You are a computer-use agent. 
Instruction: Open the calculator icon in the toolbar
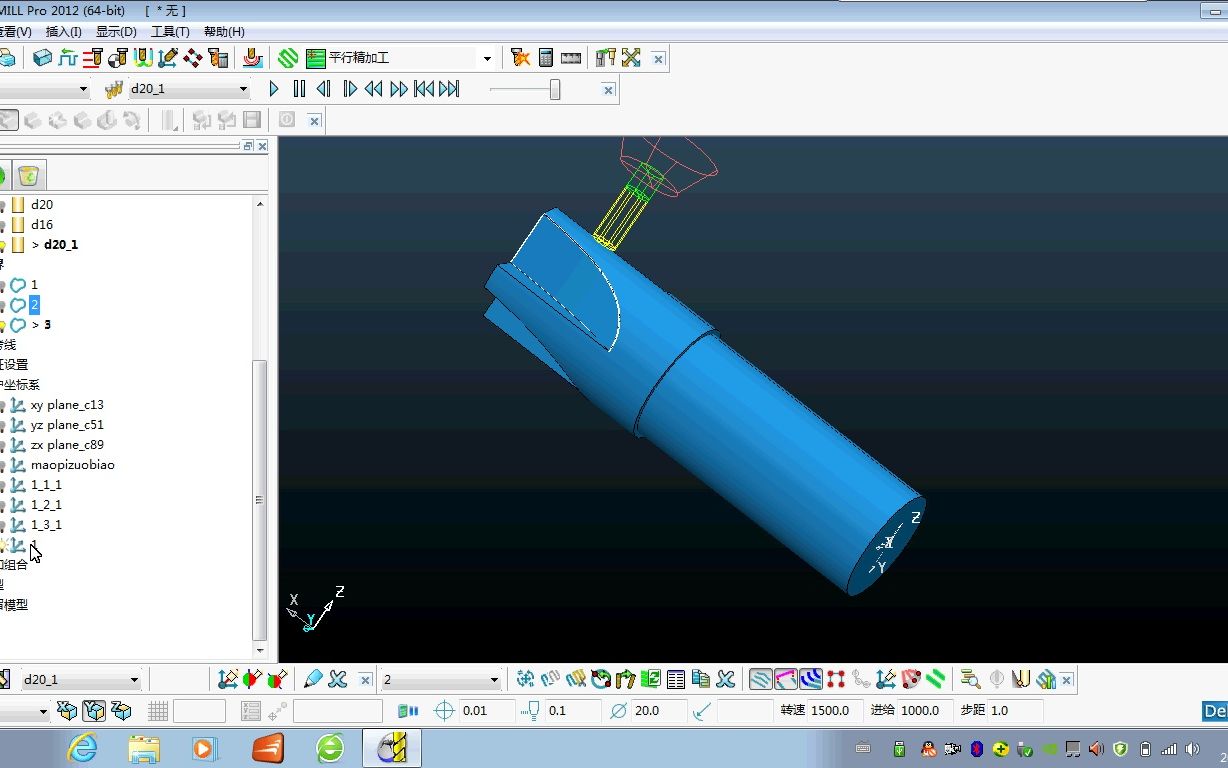(546, 58)
